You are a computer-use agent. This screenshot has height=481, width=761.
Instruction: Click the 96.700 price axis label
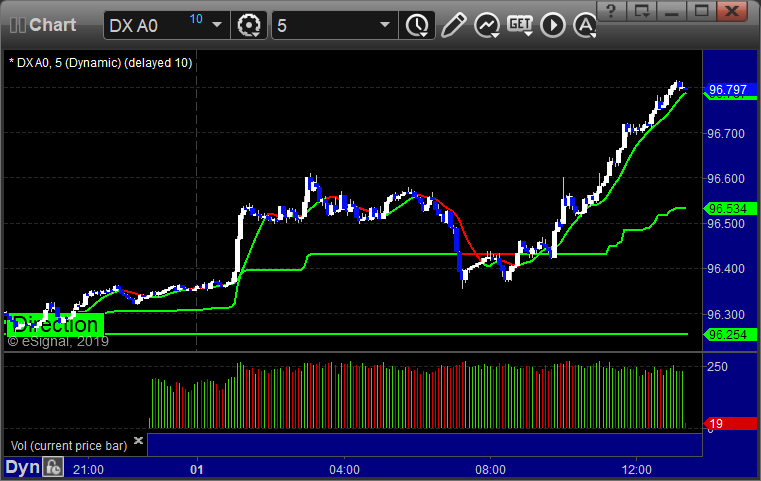[x=726, y=133]
